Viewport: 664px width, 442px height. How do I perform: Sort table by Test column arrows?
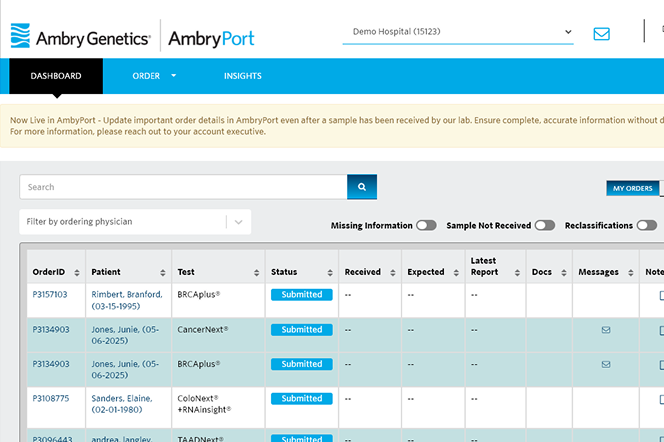pos(256,273)
